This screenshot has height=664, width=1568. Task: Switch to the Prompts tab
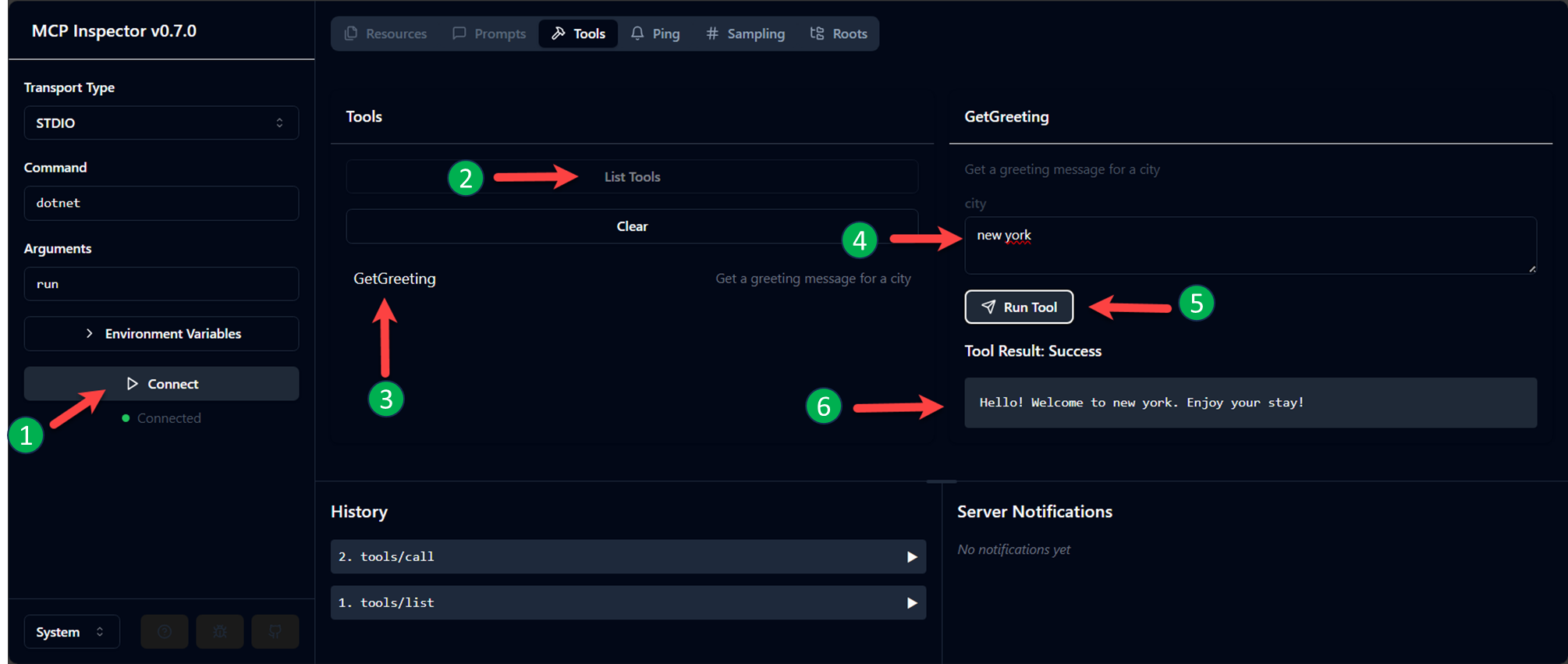(489, 34)
